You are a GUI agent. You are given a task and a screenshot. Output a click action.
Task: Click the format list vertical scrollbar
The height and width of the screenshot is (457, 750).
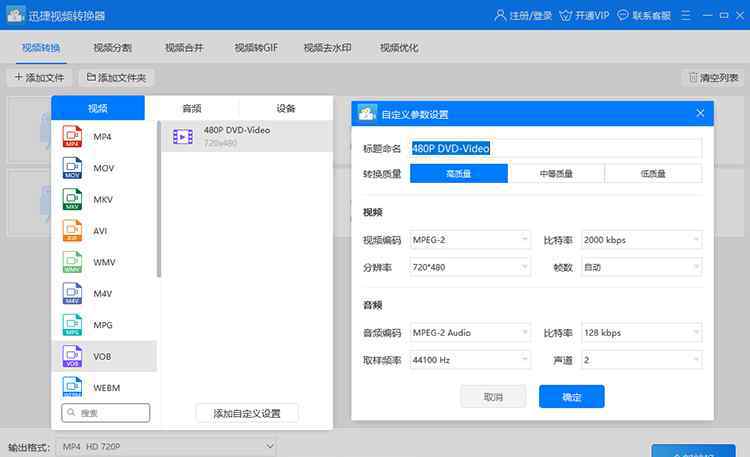tap(157, 200)
